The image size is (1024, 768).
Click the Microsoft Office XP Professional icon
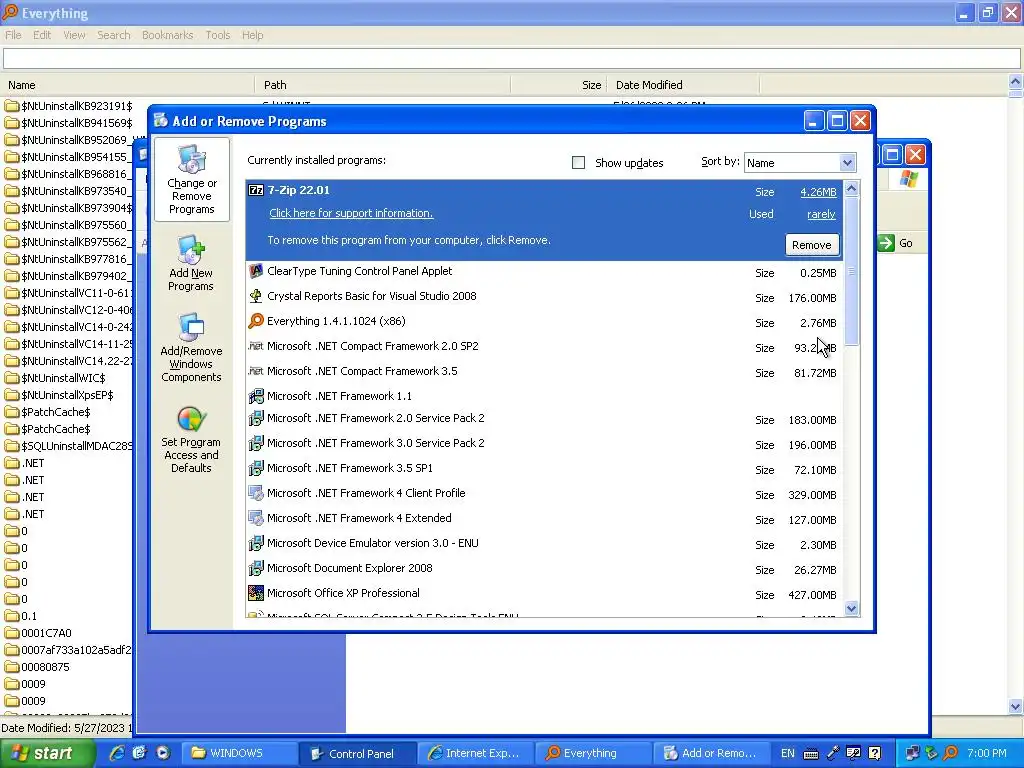256,593
